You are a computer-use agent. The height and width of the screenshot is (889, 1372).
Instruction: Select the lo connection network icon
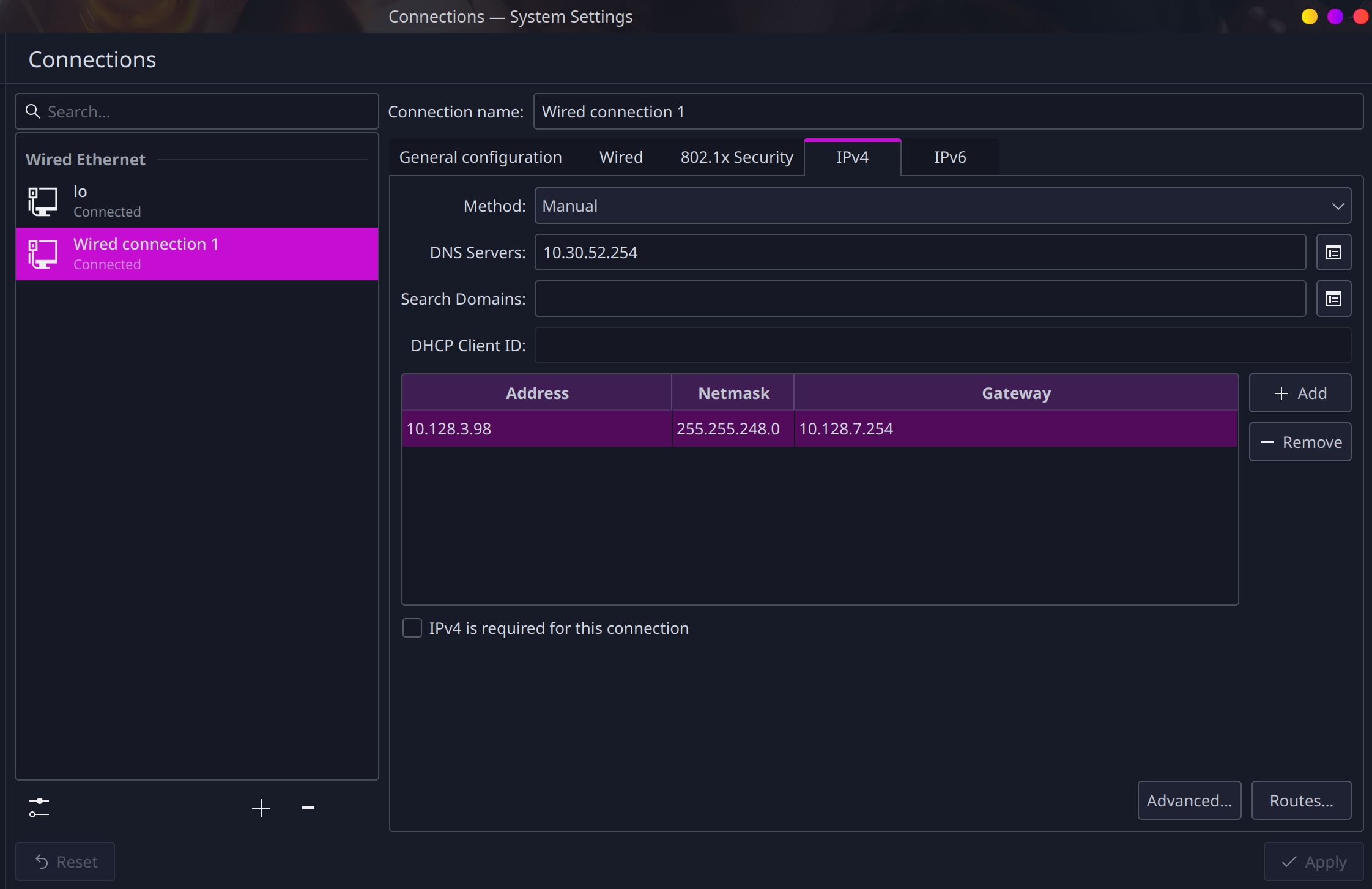tap(42, 201)
